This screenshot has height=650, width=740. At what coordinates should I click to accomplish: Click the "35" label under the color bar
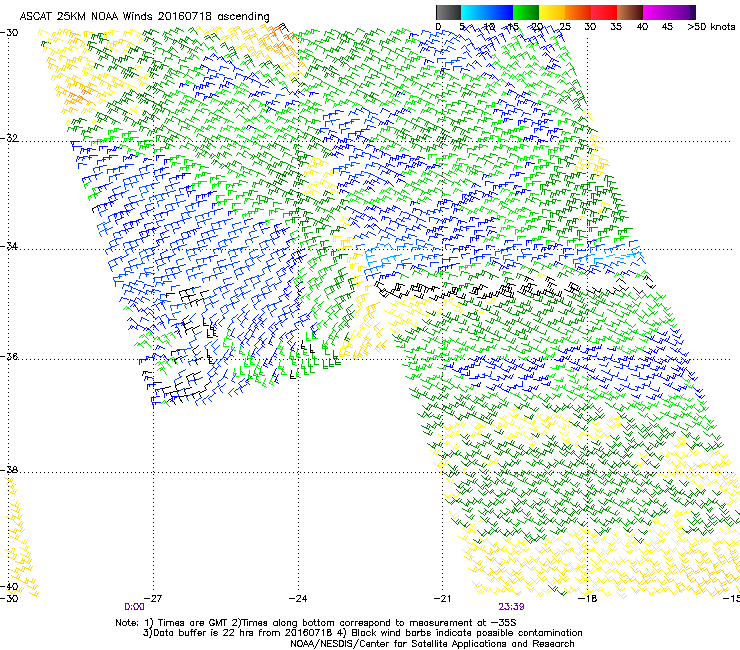tap(616, 27)
